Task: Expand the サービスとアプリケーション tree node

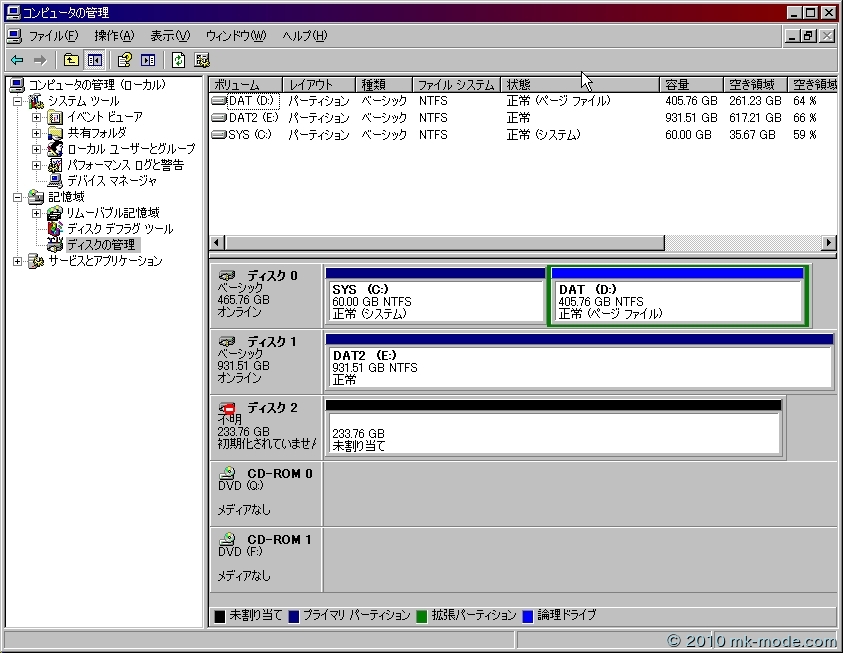Action: point(18,261)
